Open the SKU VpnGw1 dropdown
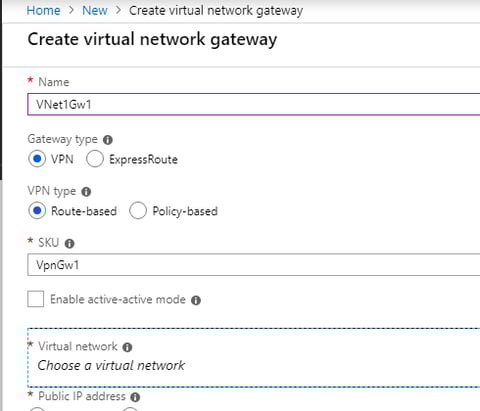480x411 pixels. coord(254,265)
